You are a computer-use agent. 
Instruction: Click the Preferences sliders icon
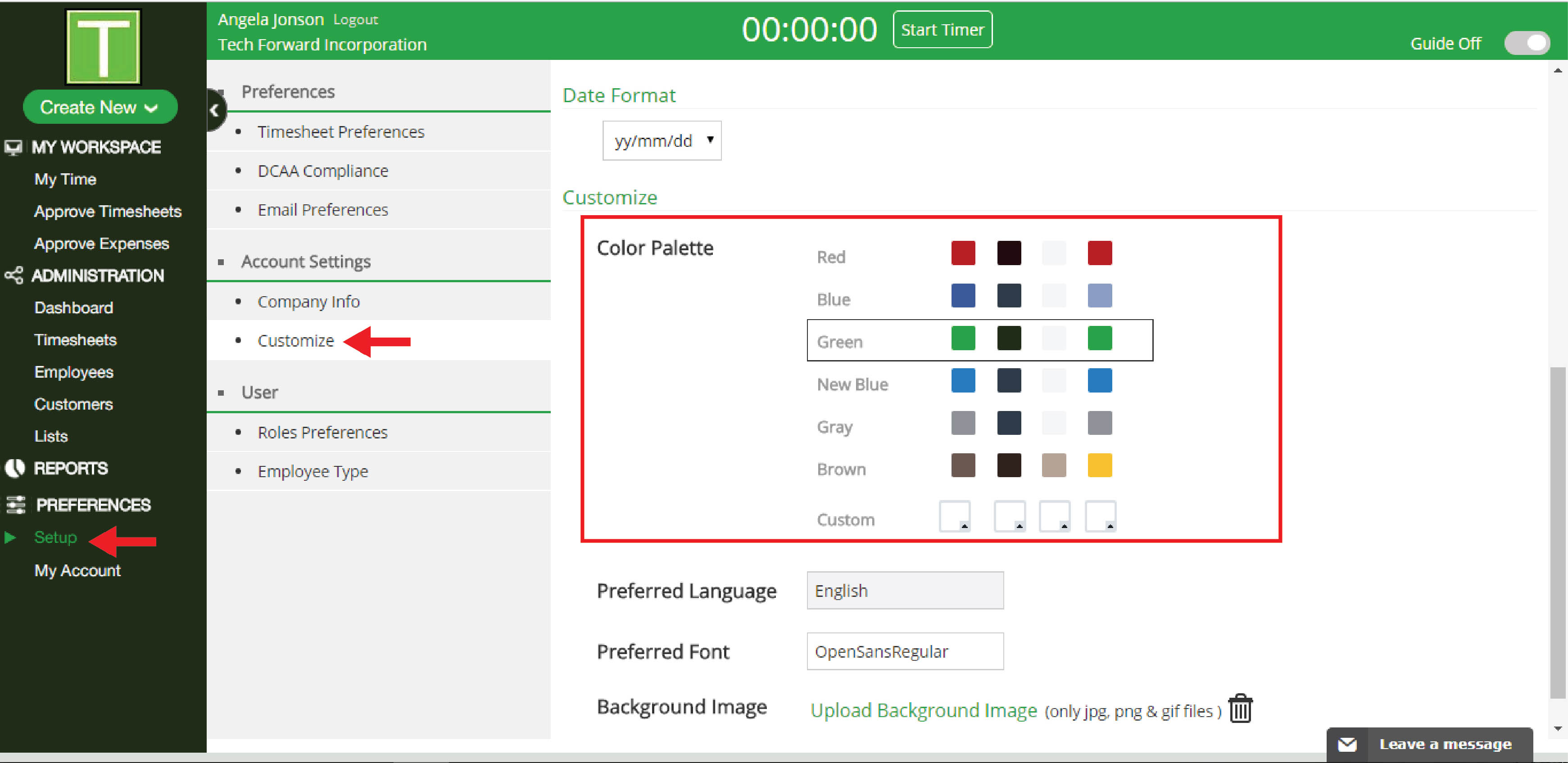point(15,505)
